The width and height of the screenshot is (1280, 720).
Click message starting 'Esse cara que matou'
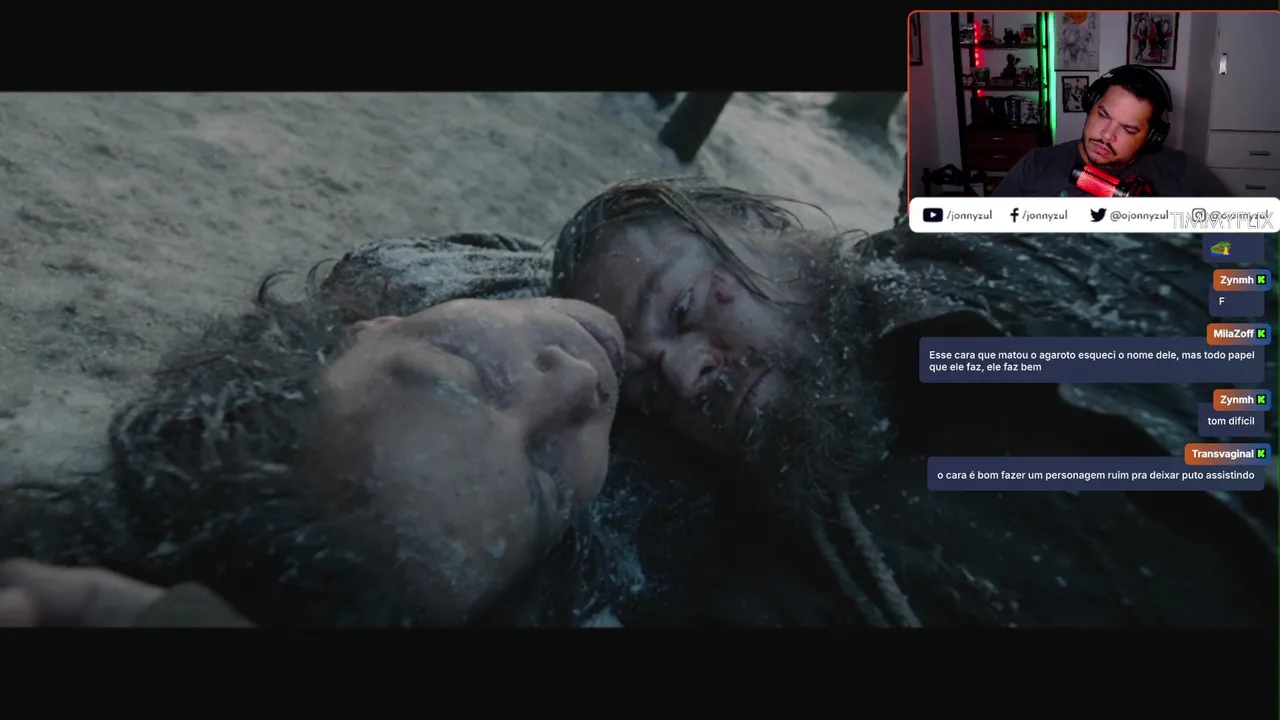coord(1092,361)
